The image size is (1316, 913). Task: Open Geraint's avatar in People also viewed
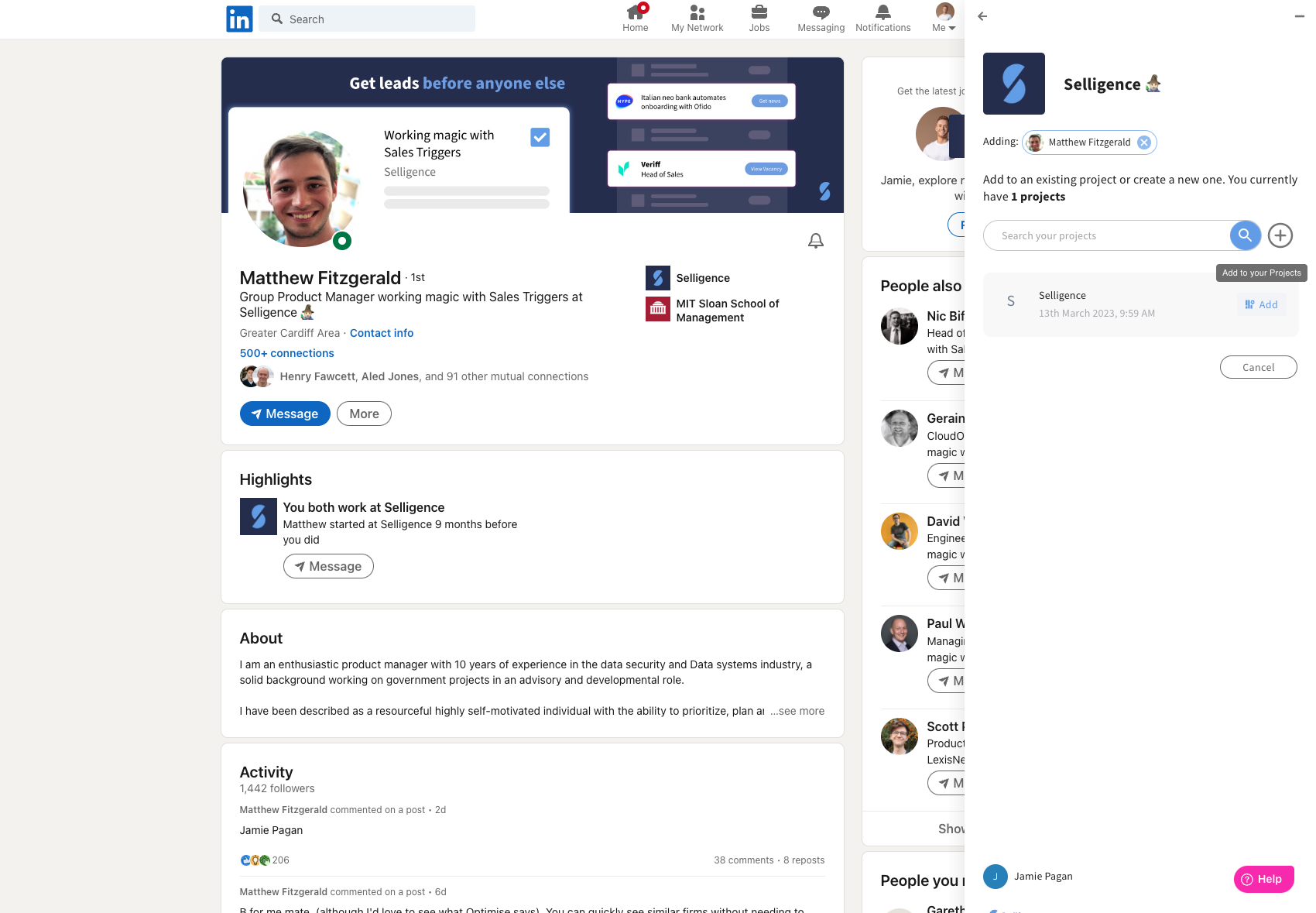pyautogui.click(x=900, y=428)
